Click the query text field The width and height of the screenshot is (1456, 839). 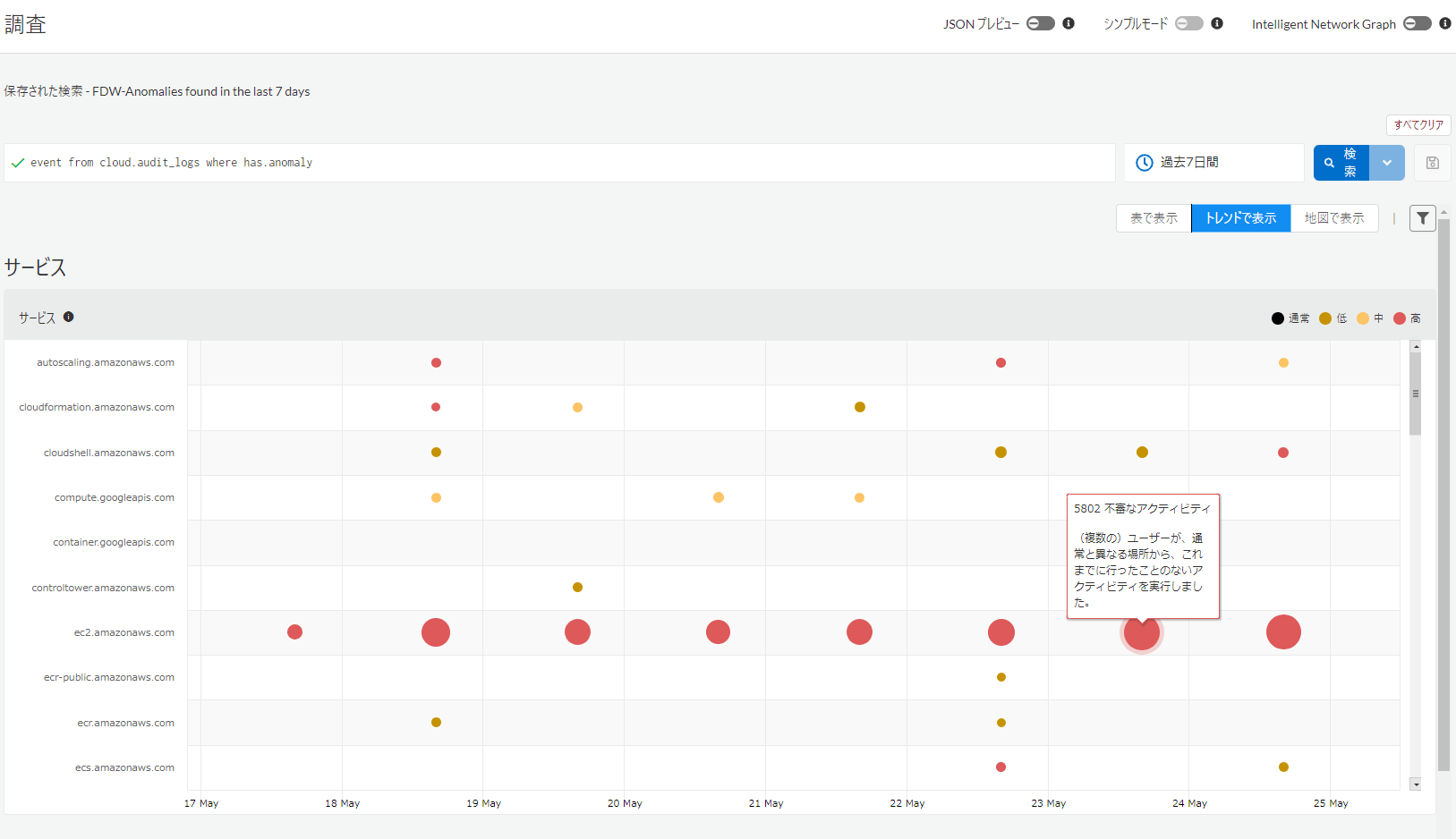[559, 163]
